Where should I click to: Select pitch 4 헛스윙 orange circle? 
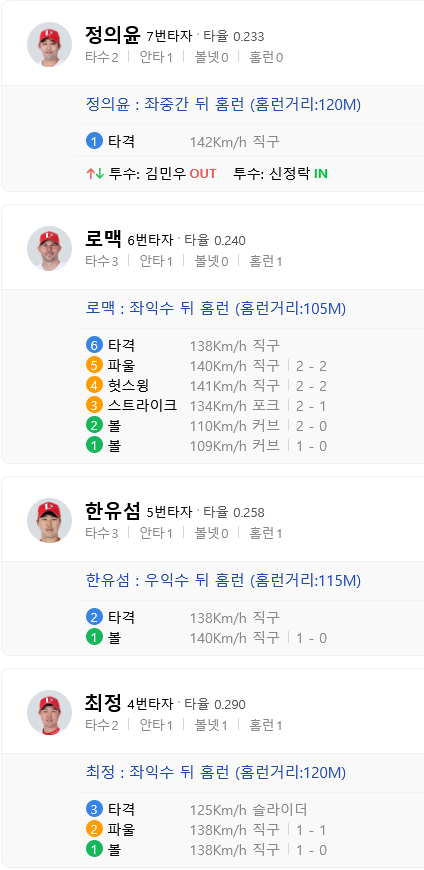pos(94,386)
